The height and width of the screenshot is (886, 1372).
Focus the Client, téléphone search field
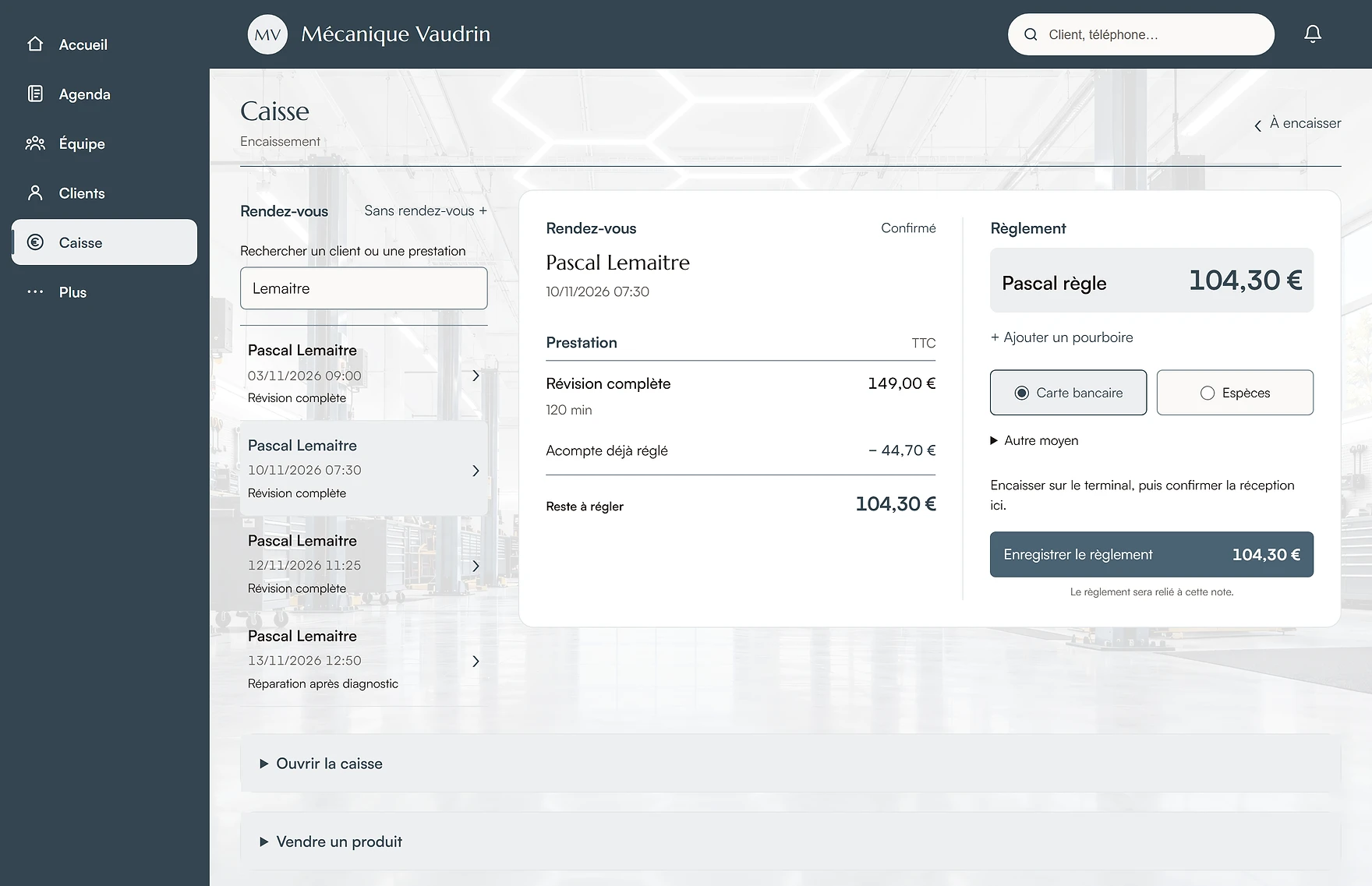pyautogui.click(x=1141, y=34)
